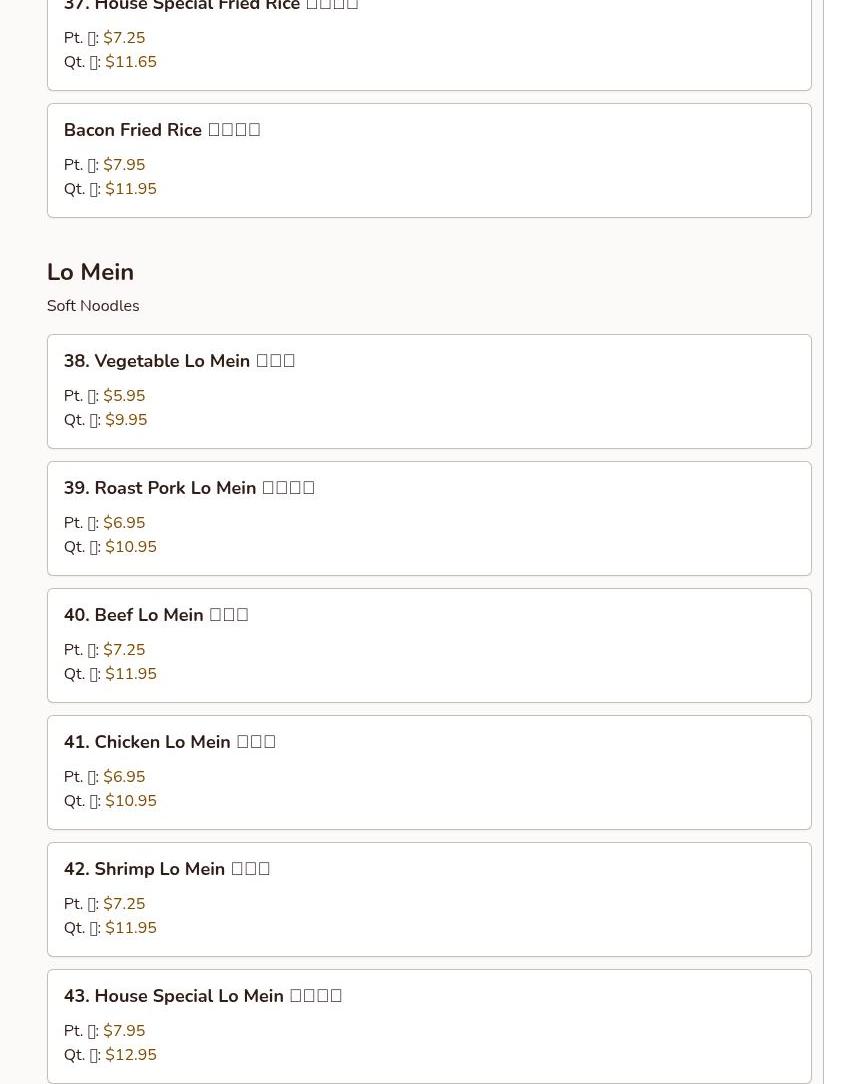844x1084 pixels.
Task: Pick the $7.95 pint price for Bacon Fried Rice
Action: (124, 165)
